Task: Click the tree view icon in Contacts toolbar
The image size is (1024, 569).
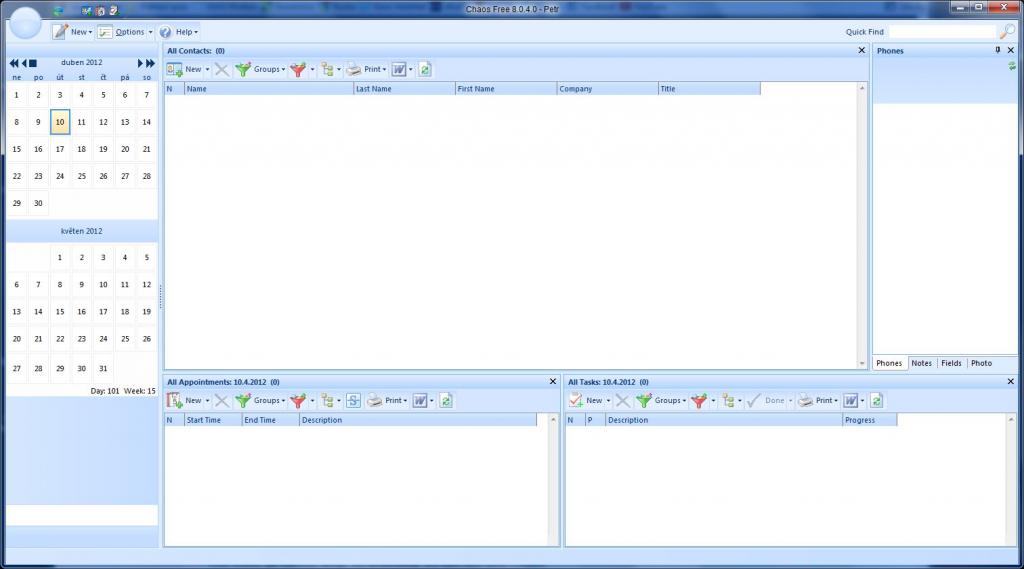Action: [x=328, y=69]
